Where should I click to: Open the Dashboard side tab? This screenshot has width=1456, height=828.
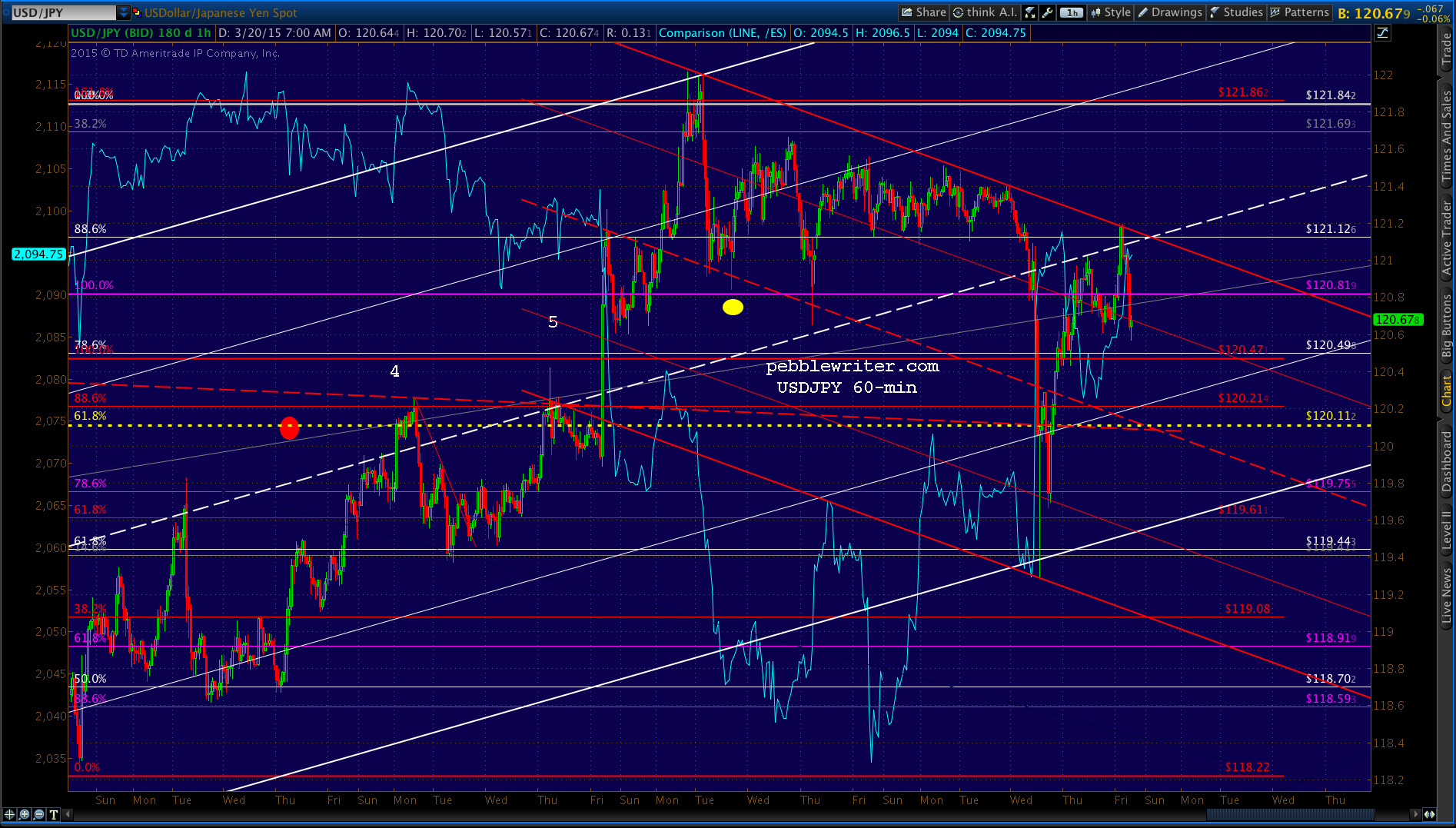1447,461
